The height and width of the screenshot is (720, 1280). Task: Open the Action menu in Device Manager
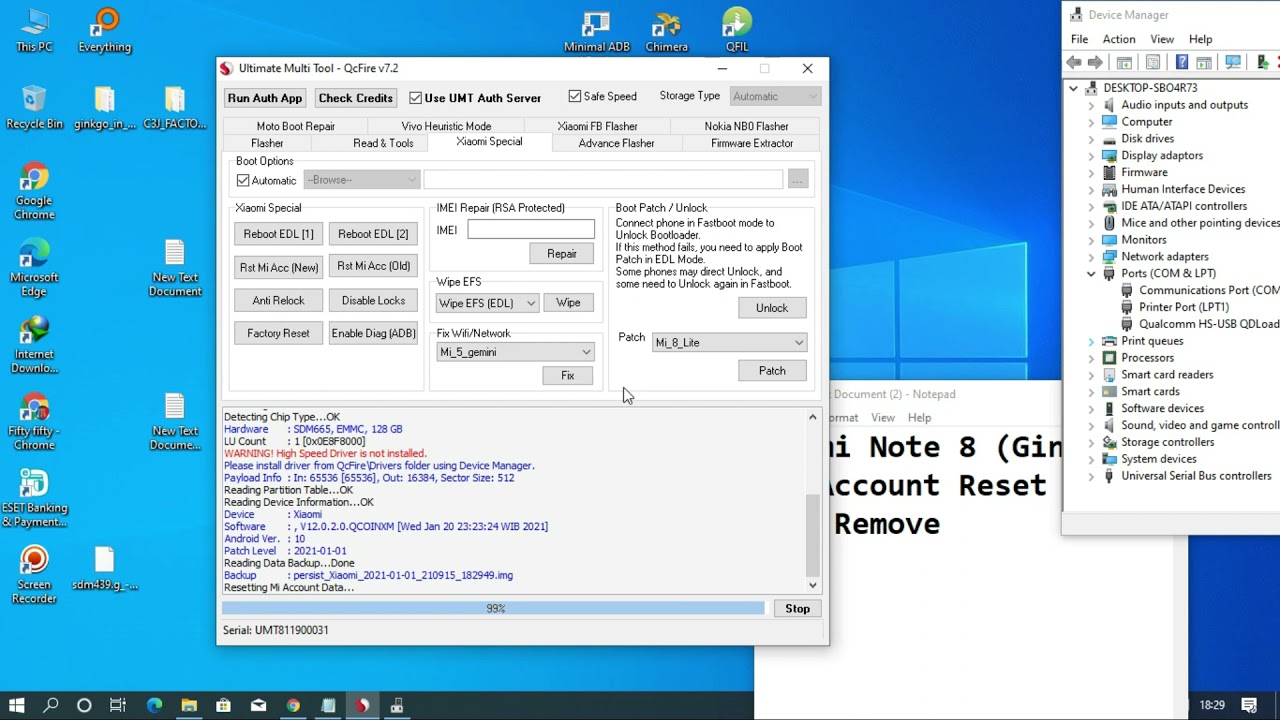[x=1118, y=39]
